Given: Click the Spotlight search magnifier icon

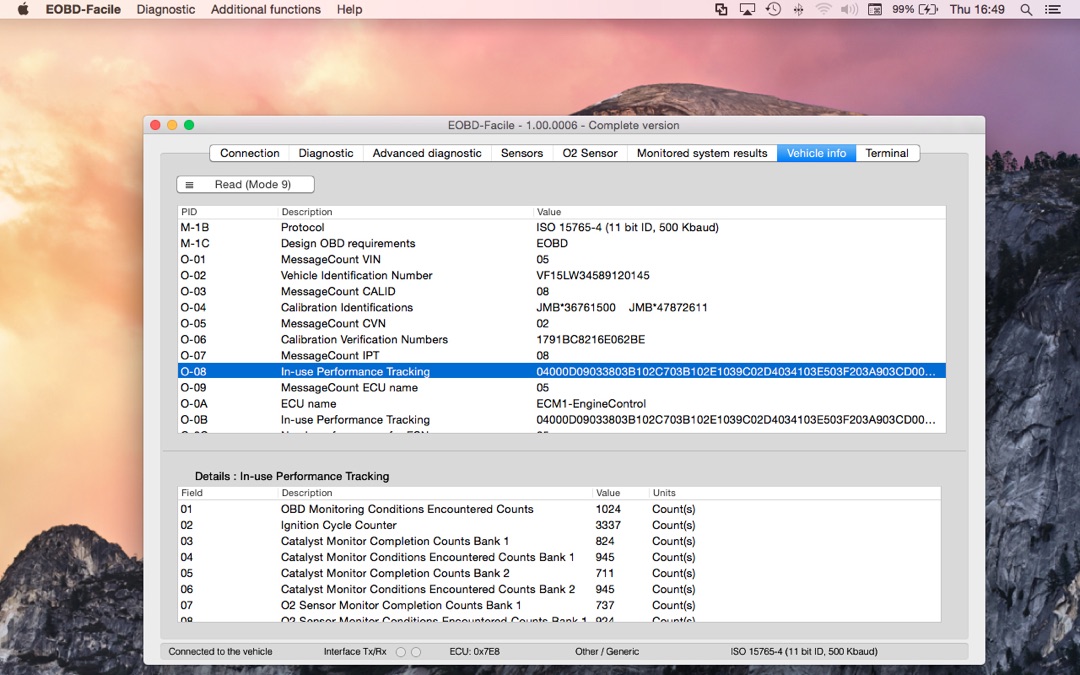Looking at the screenshot, I should click(1026, 9).
